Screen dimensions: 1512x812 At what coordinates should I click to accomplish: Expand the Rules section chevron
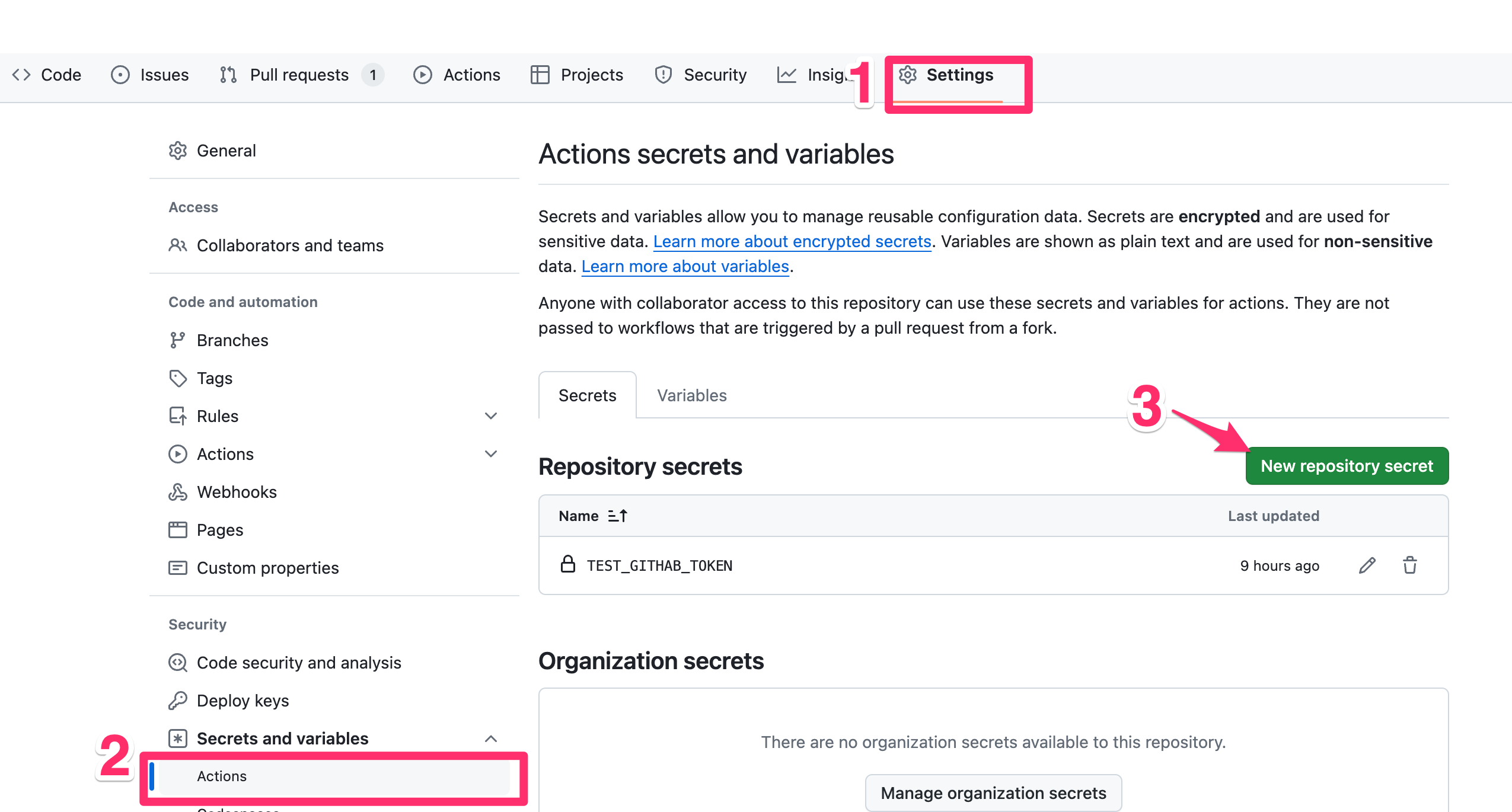pyautogui.click(x=490, y=416)
